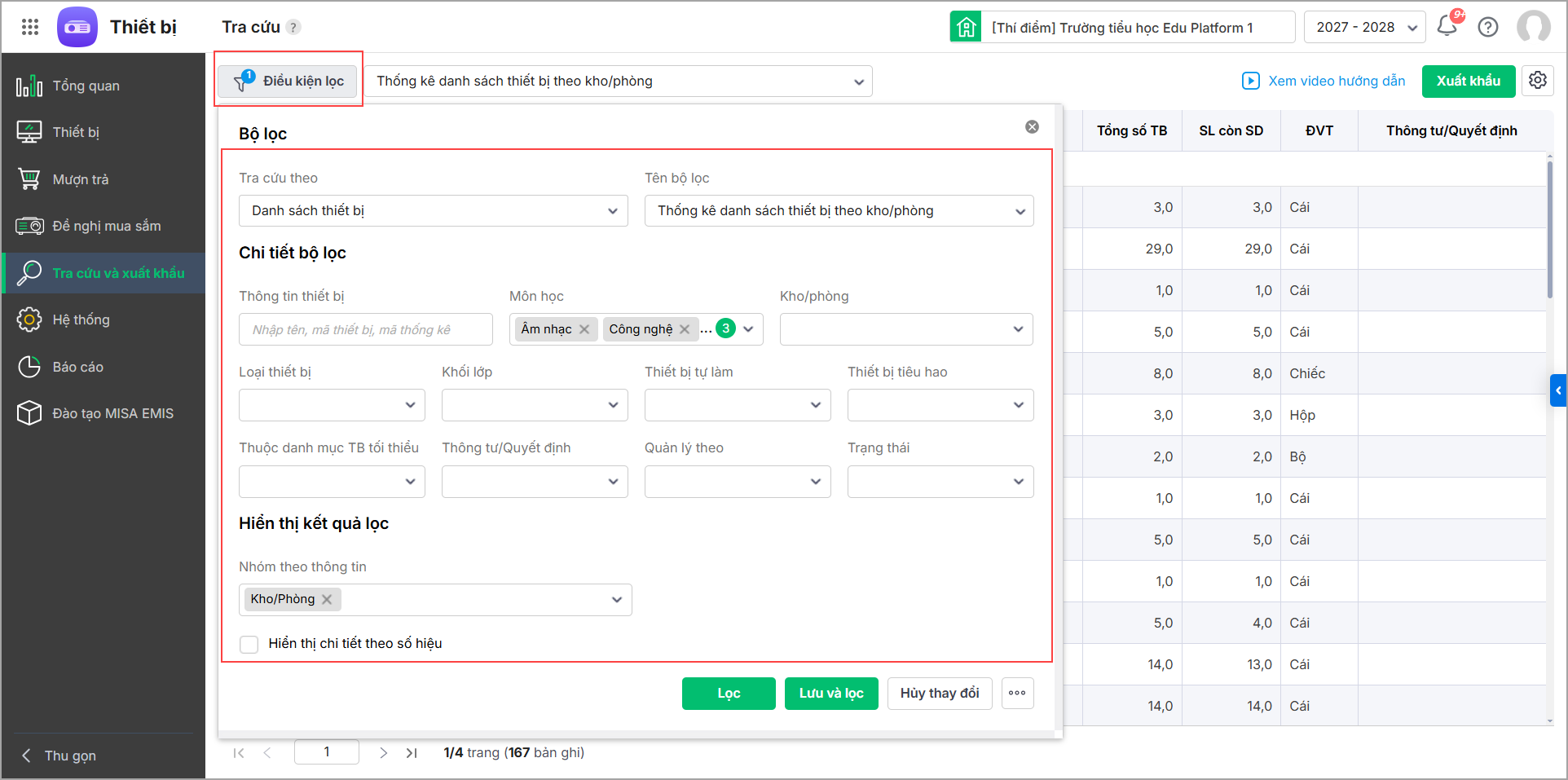
Task: Open the help question mark icon
Action: point(1488,27)
